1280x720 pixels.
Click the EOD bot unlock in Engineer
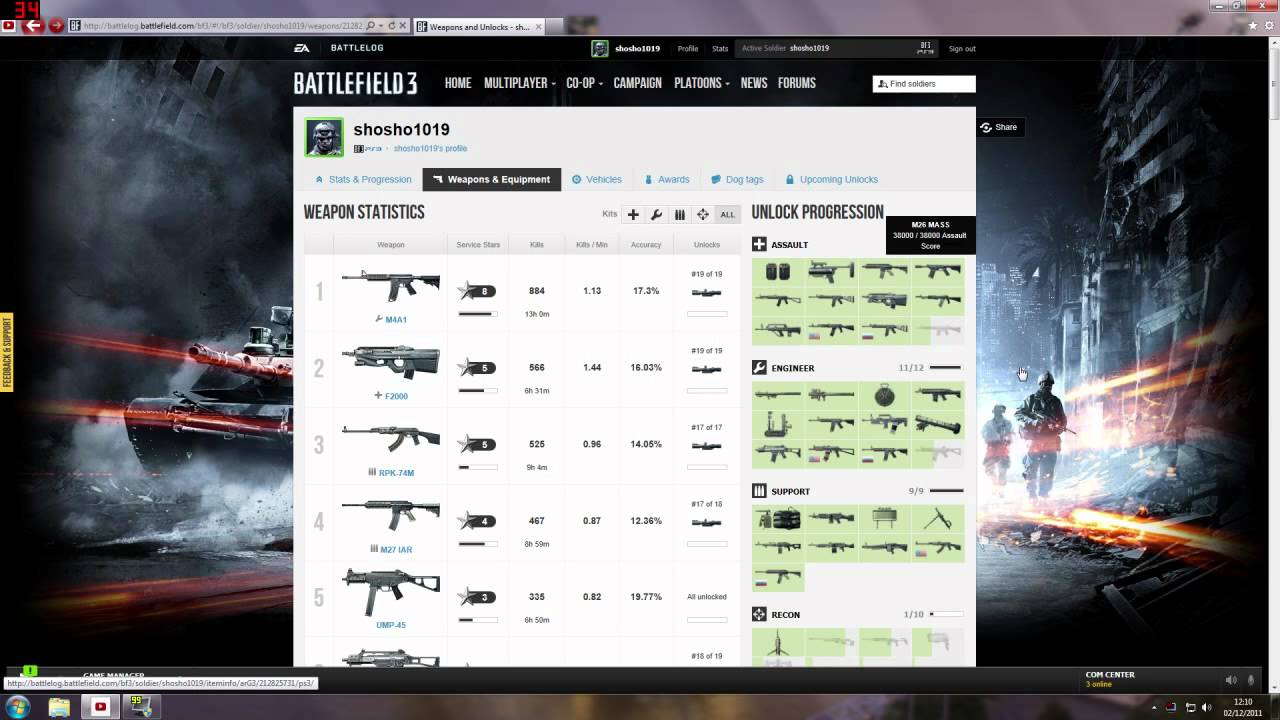click(778, 423)
